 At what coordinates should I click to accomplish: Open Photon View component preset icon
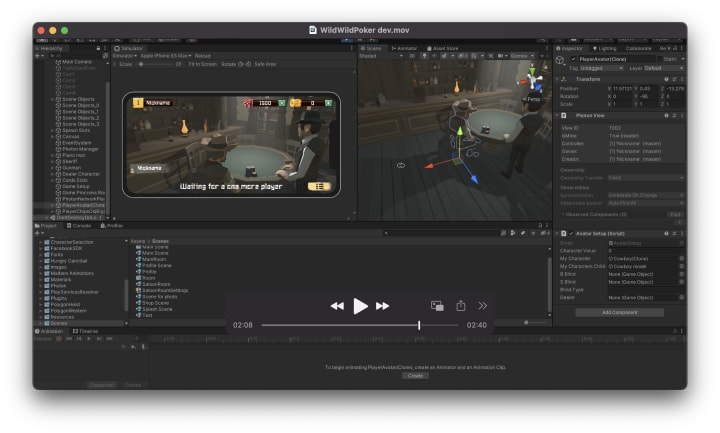pos(674,116)
